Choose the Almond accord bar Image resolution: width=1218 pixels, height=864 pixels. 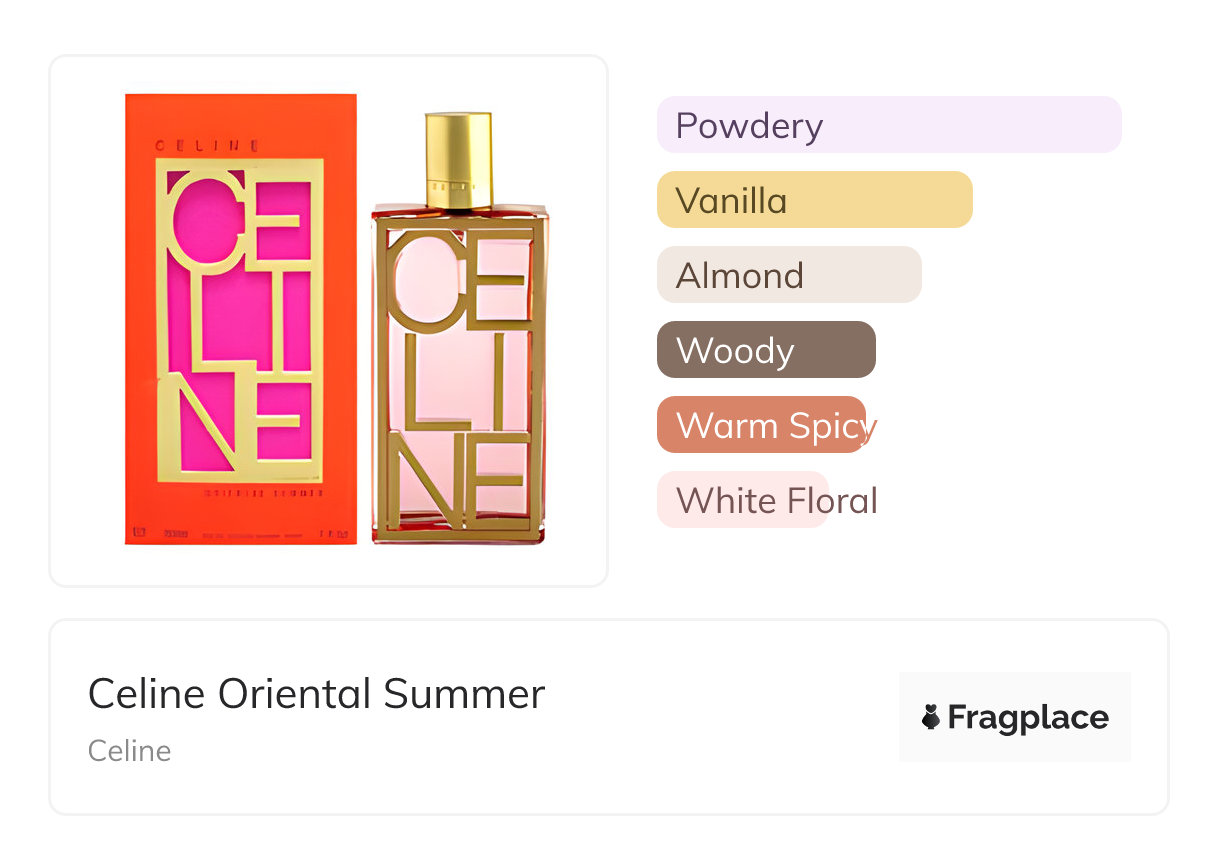point(788,275)
